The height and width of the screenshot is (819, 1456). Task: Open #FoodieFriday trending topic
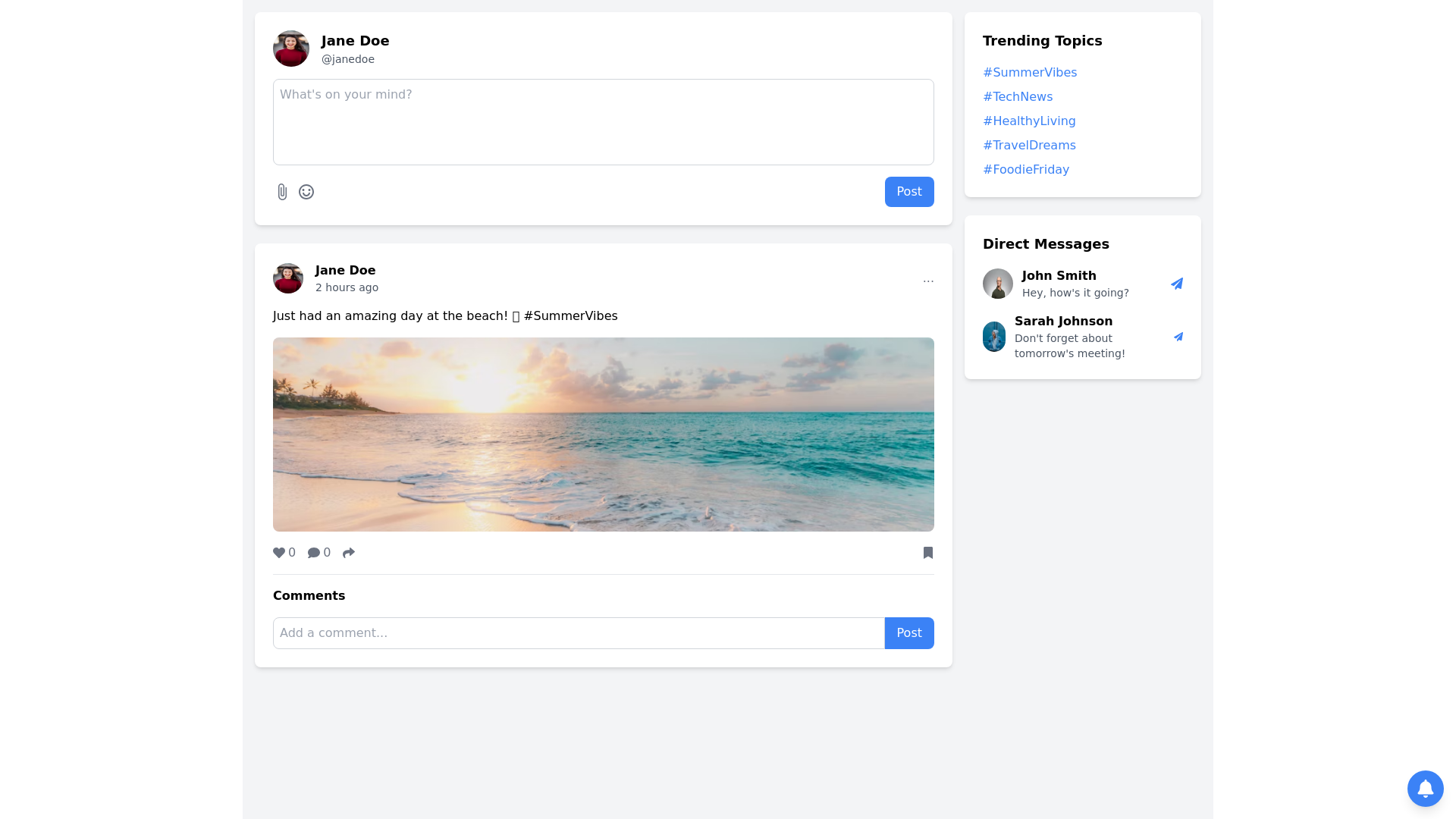tap(1026, 170)
